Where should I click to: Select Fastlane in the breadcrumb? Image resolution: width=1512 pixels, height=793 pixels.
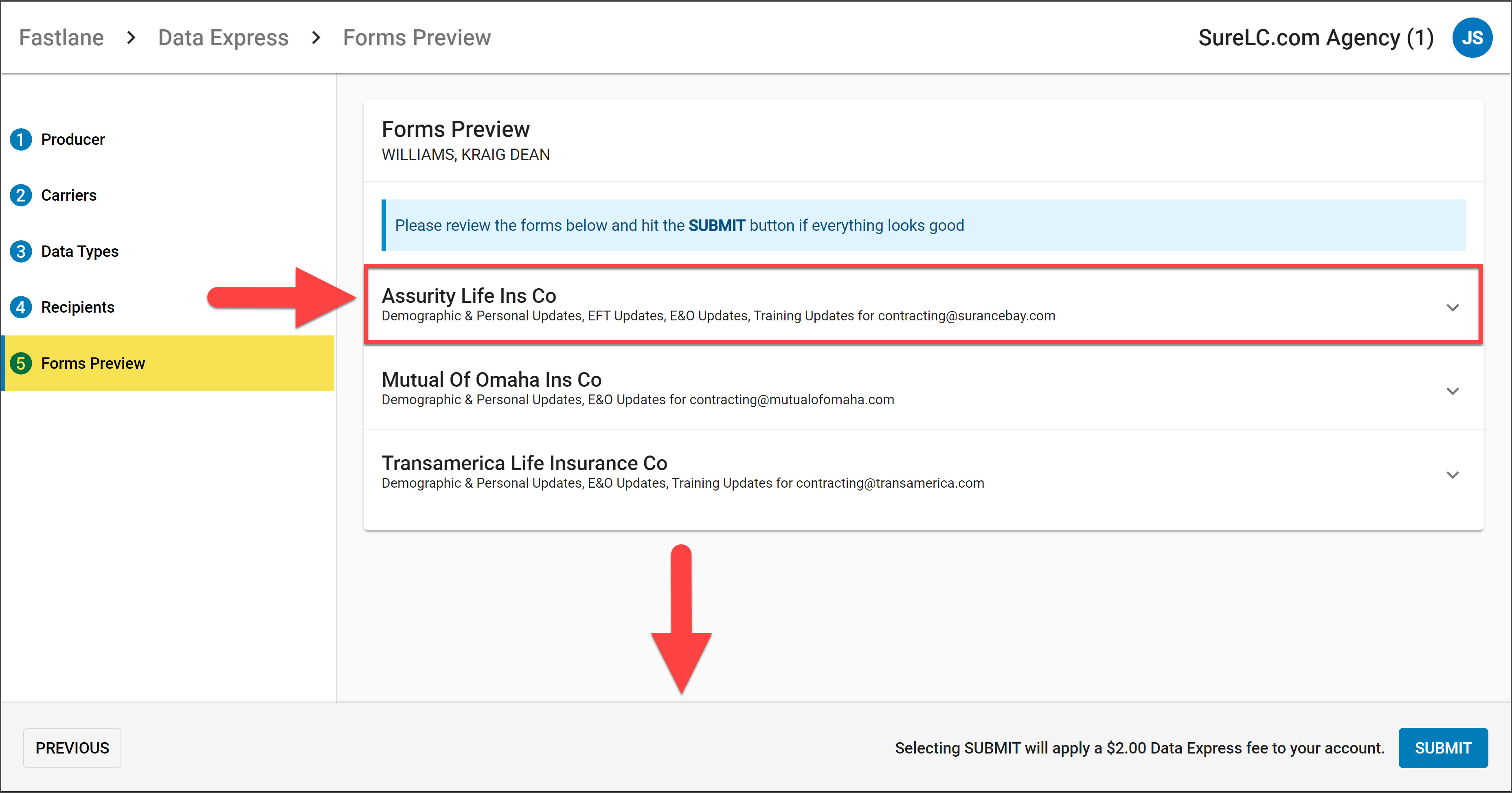tap(60, 37)
